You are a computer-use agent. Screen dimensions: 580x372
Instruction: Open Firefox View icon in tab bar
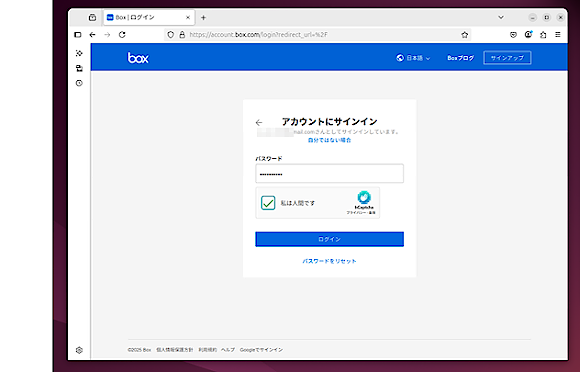tap(92, 17)
